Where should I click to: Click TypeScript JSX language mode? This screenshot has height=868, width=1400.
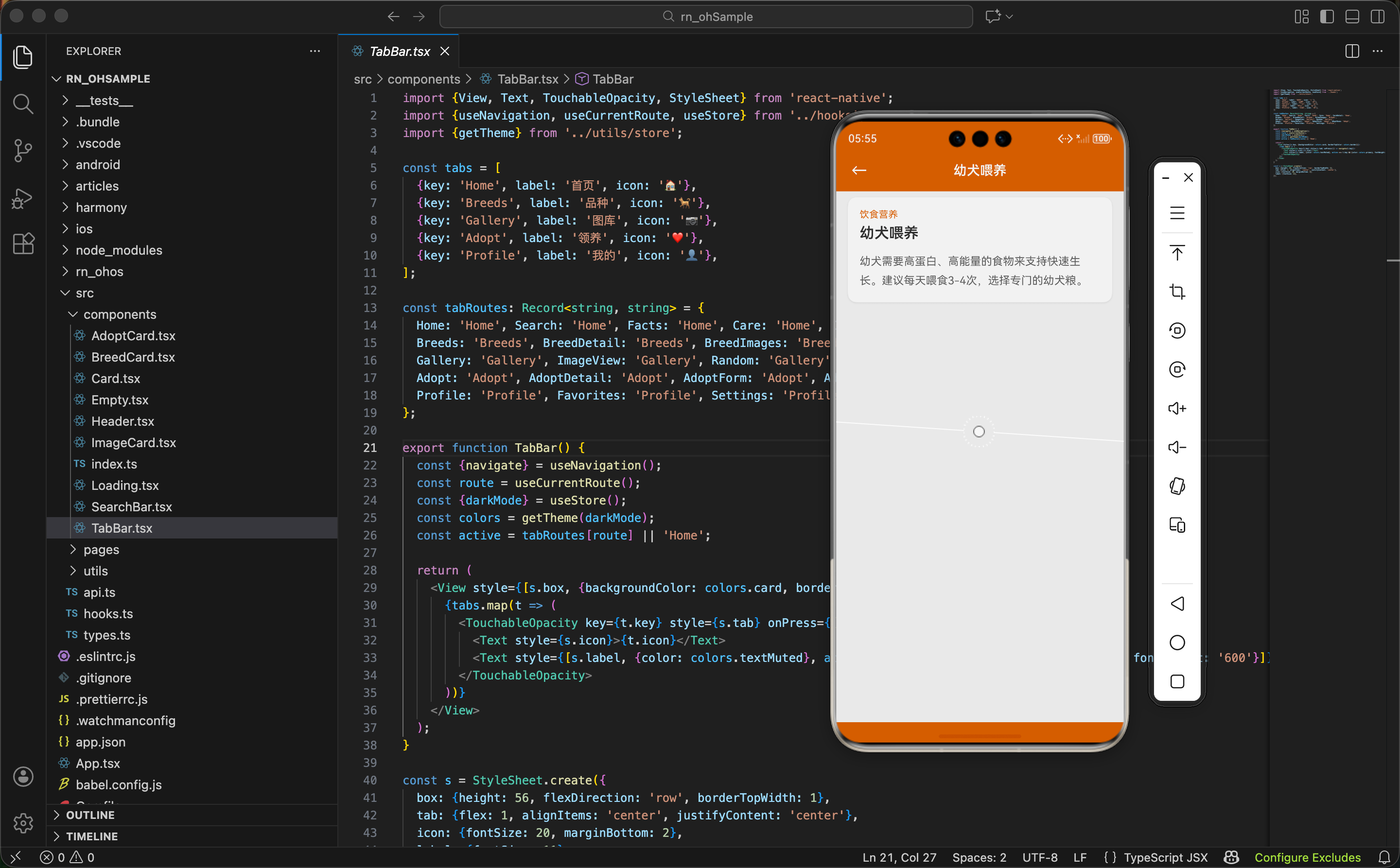[x=1165, y=857]
